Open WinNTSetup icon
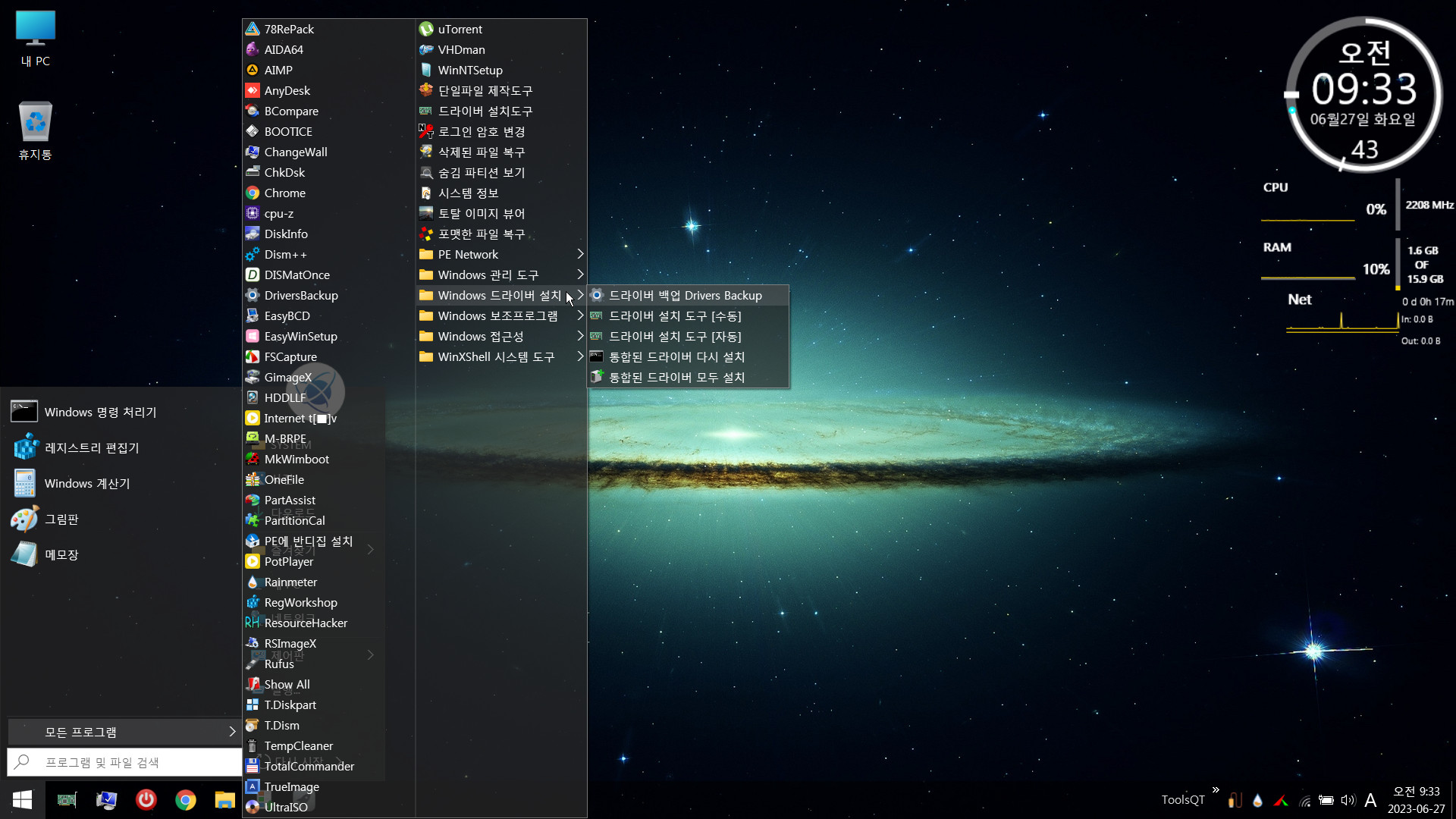Screen dimensions: 1456x819 click(x=426, y=70)
